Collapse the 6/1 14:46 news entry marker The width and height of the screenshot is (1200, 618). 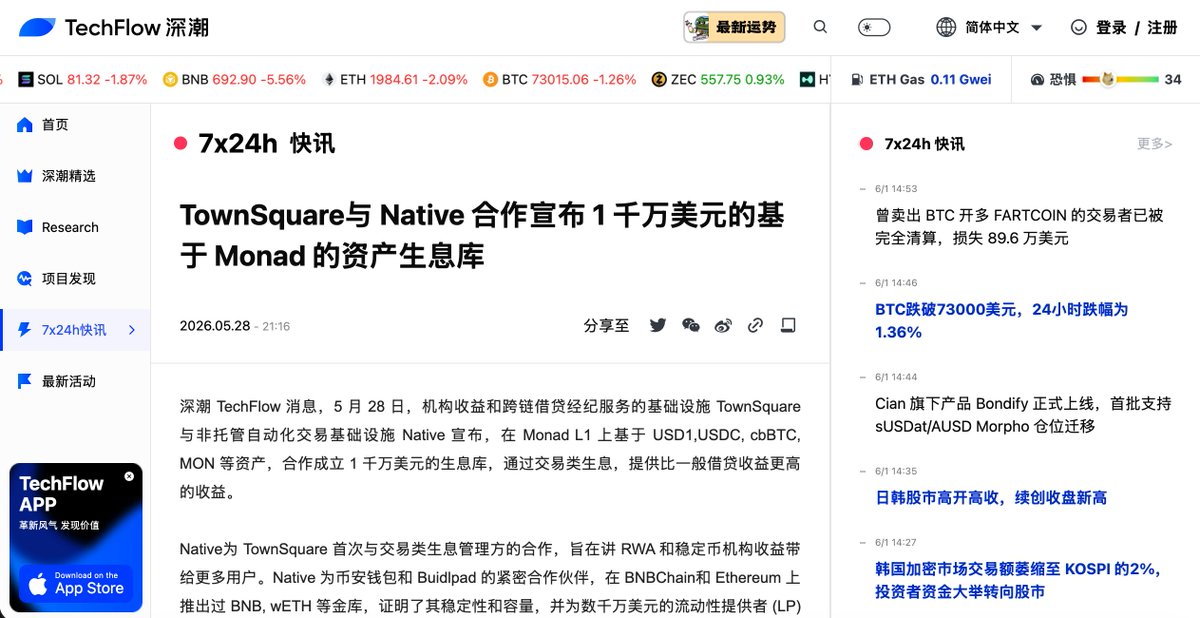[863, 283]
